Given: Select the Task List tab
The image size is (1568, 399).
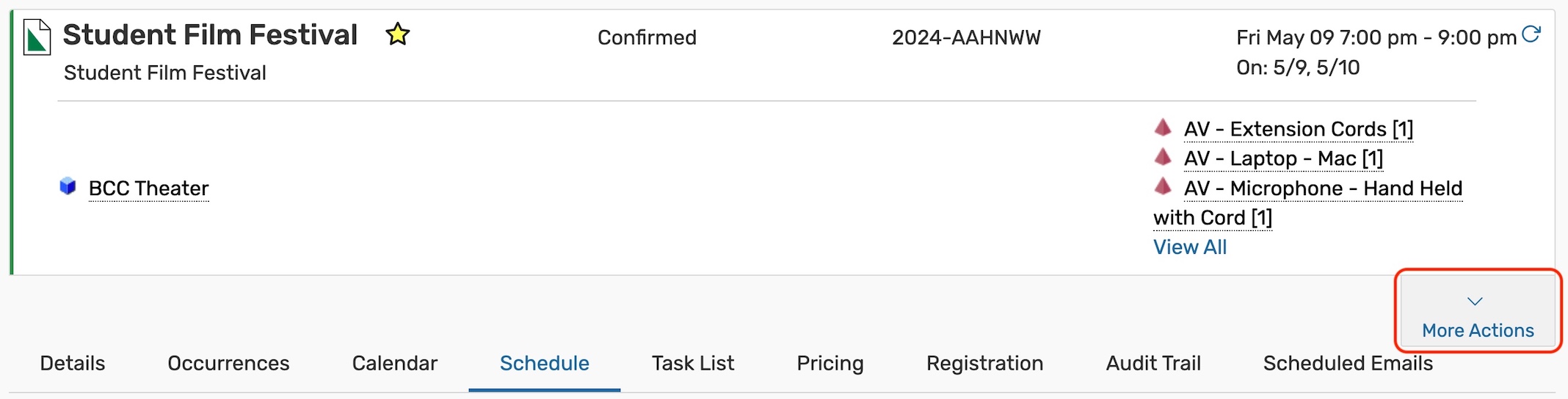Looking at the screenshot, I should (692, 363).
